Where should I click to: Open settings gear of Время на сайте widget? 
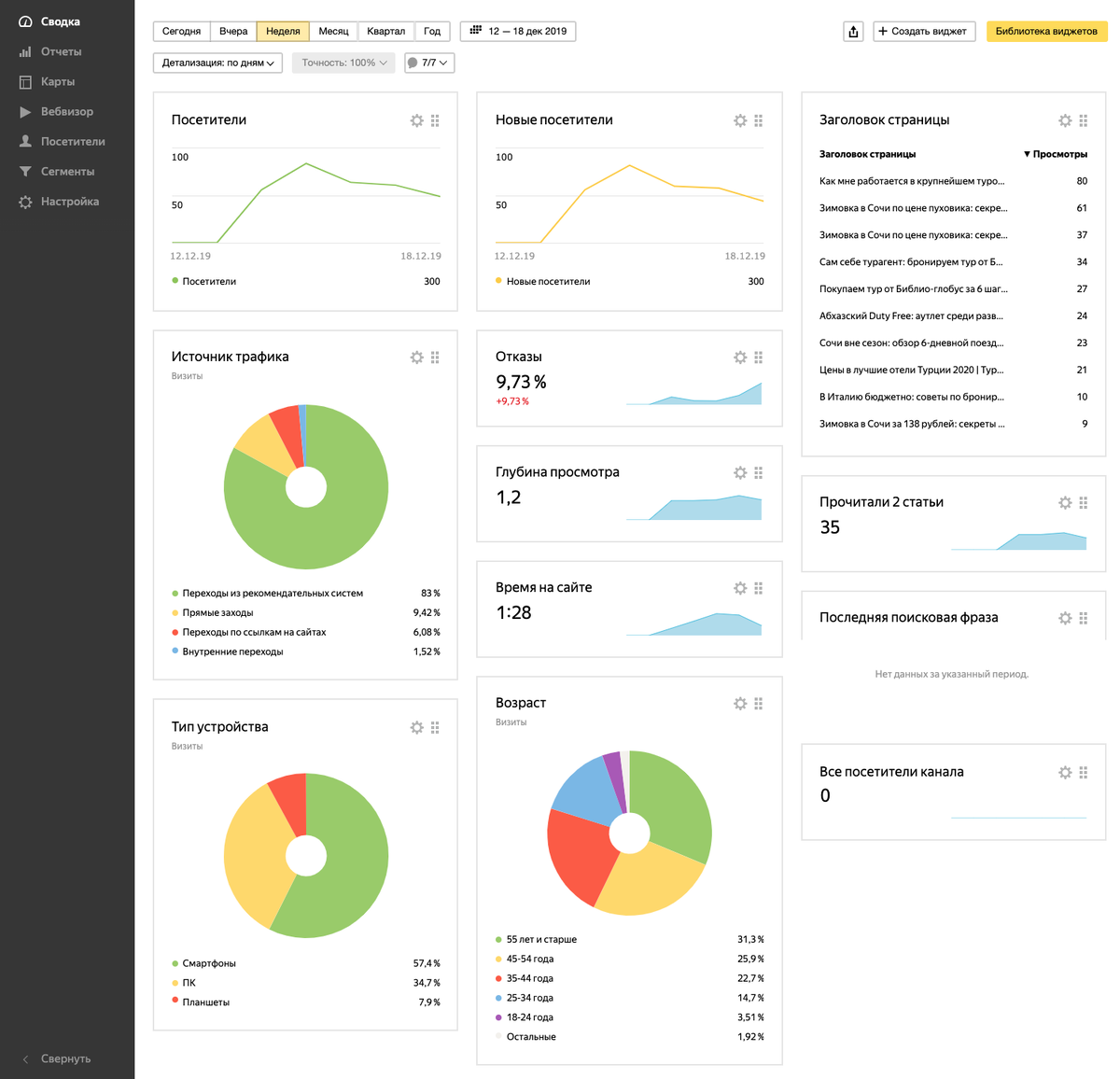[740, 588]
